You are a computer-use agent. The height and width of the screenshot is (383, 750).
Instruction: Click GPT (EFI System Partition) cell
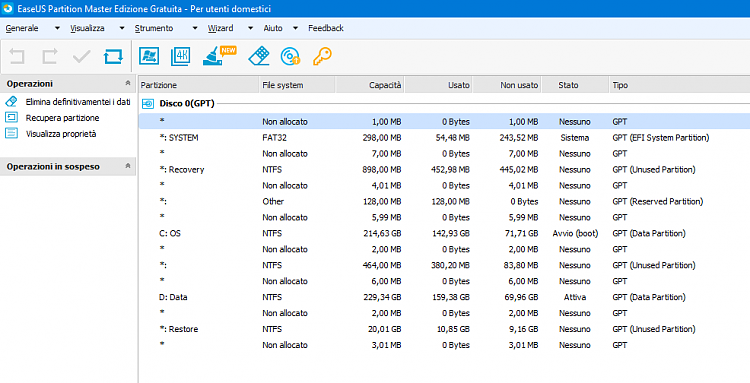(661, 138)
